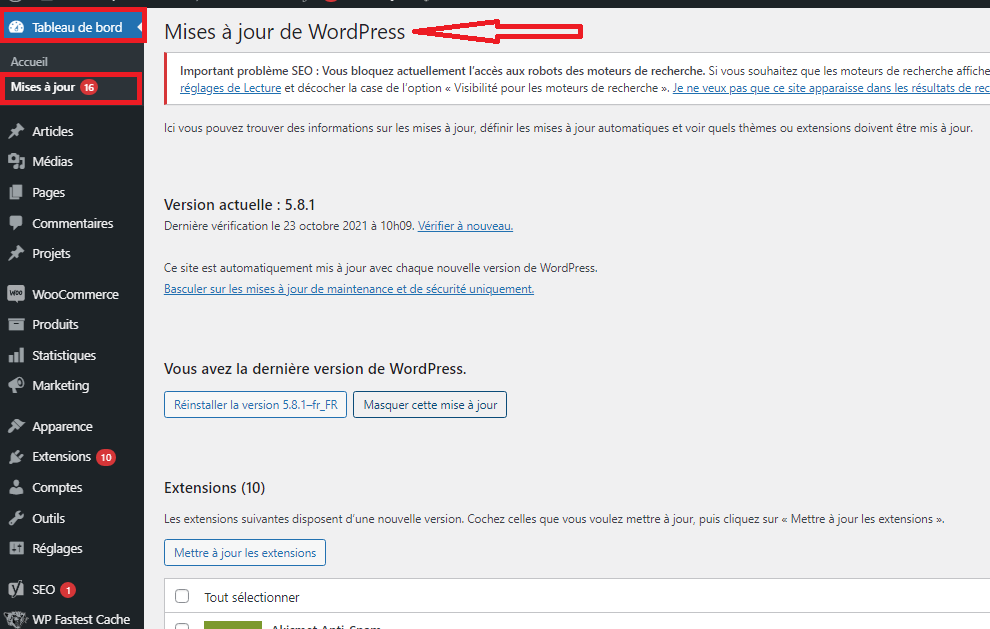Open the Commentaires menu

click(x=72, y=223)
